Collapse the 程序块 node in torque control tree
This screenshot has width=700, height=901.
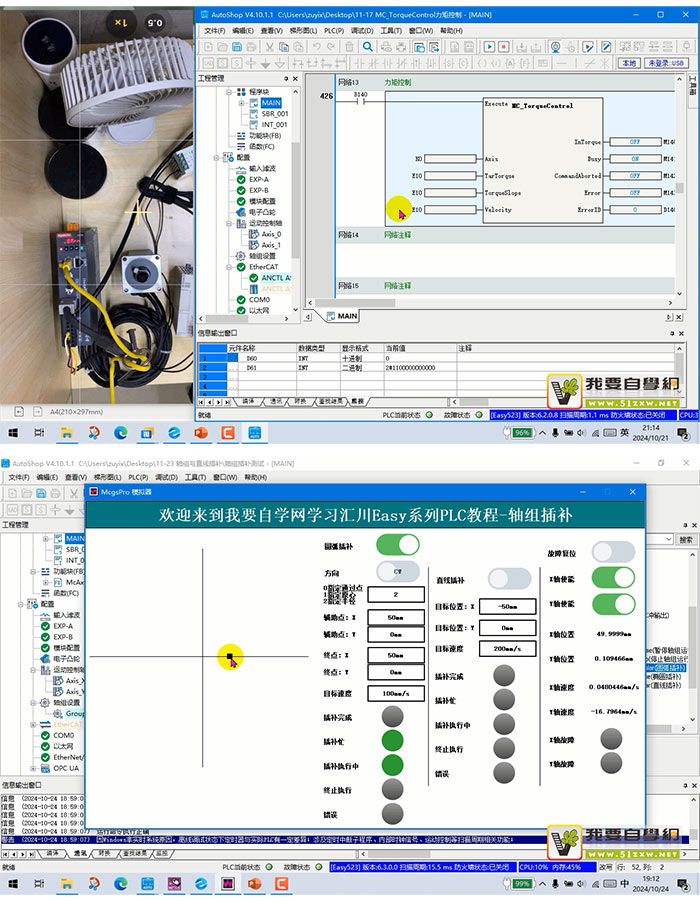(229, 92)
